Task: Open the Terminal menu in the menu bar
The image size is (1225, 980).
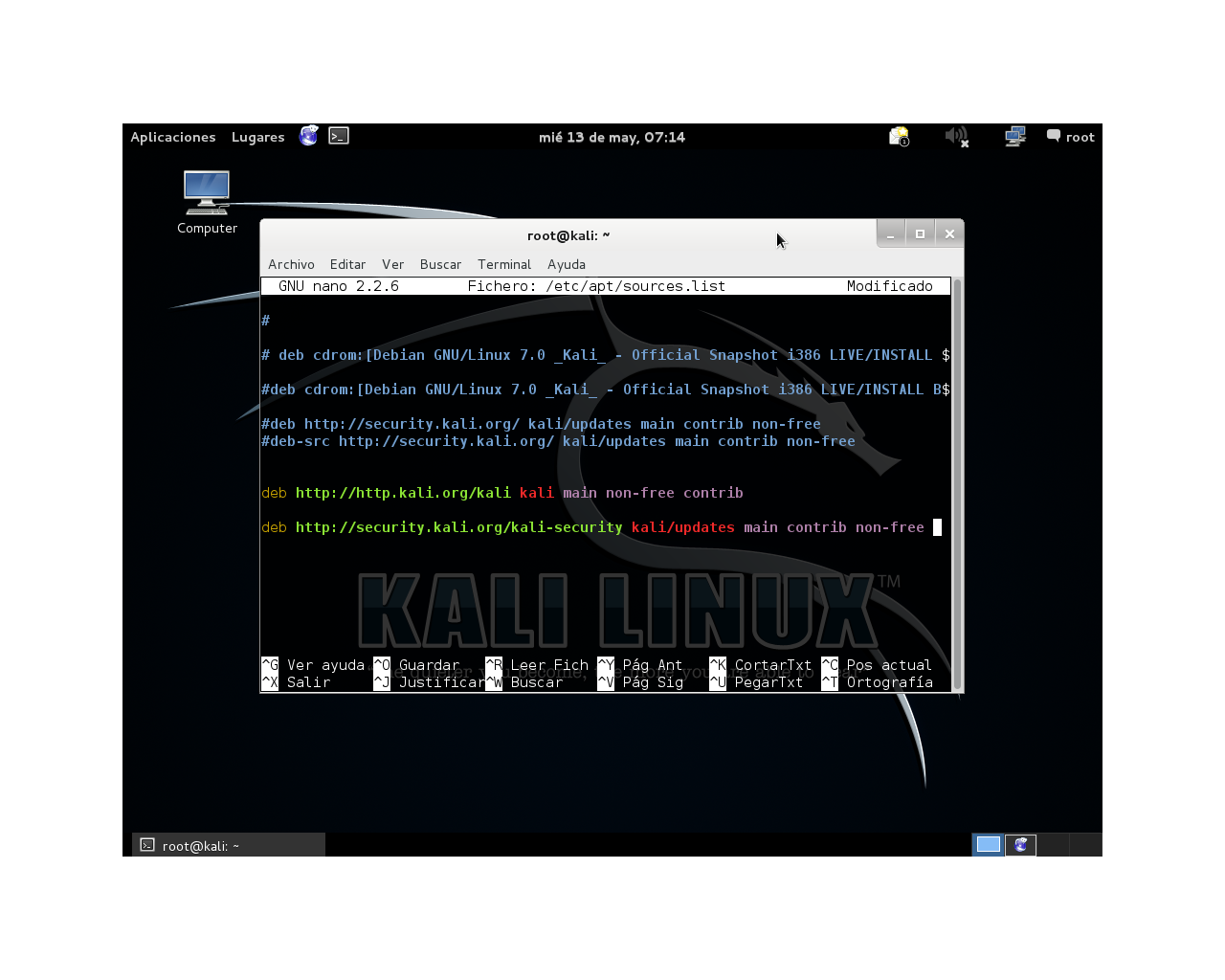Action: [x=504, y=264]
